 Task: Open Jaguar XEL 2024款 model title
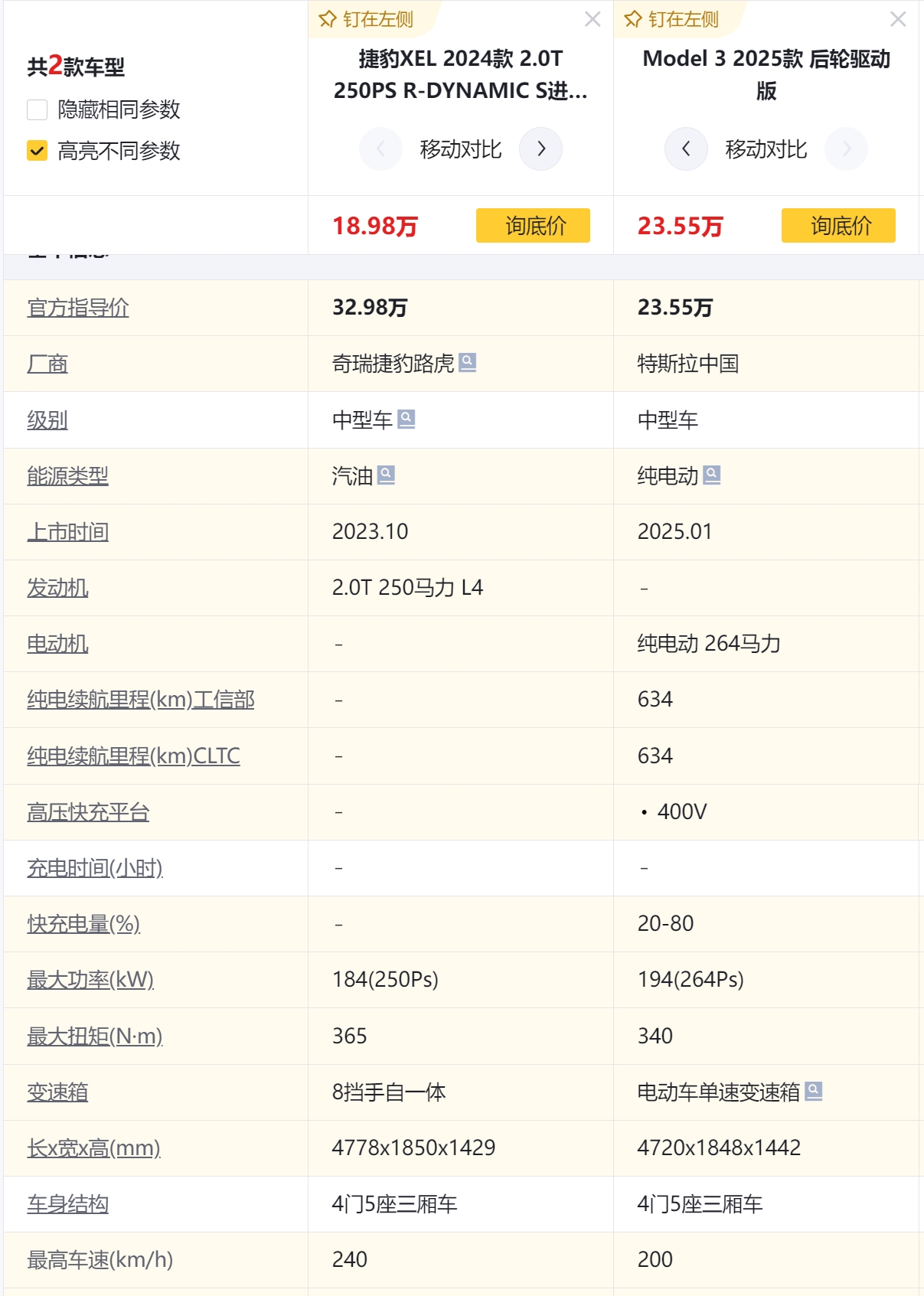click(x=461, y=74)
